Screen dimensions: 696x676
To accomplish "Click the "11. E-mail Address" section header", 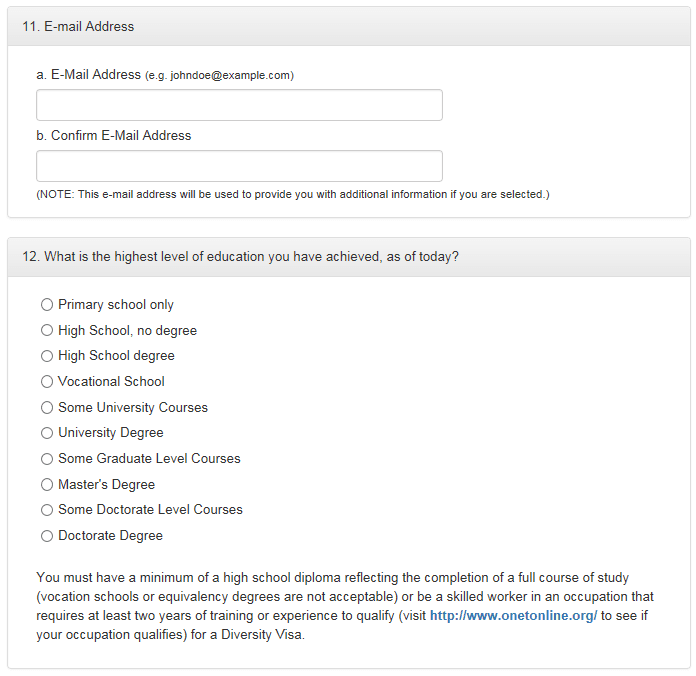I will [78, 27].
